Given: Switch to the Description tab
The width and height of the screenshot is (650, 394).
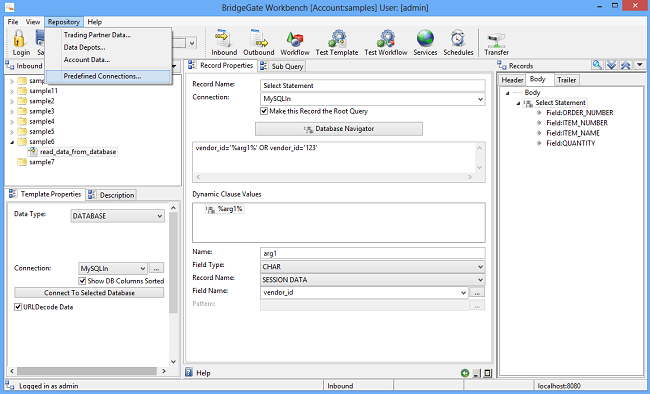Looking at the screenshot, I should click(x=112, y=195).
